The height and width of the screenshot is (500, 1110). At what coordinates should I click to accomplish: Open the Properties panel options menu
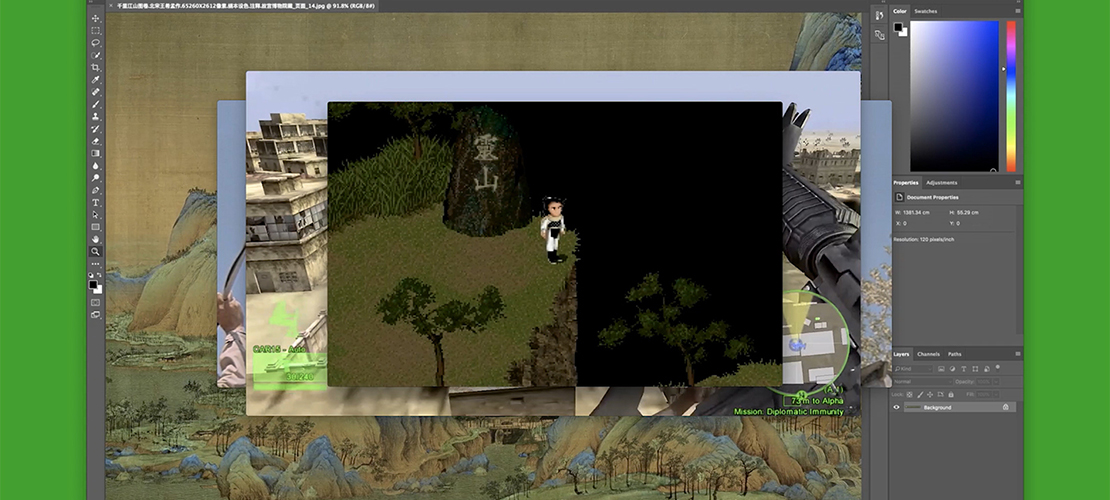[1018, 183]
